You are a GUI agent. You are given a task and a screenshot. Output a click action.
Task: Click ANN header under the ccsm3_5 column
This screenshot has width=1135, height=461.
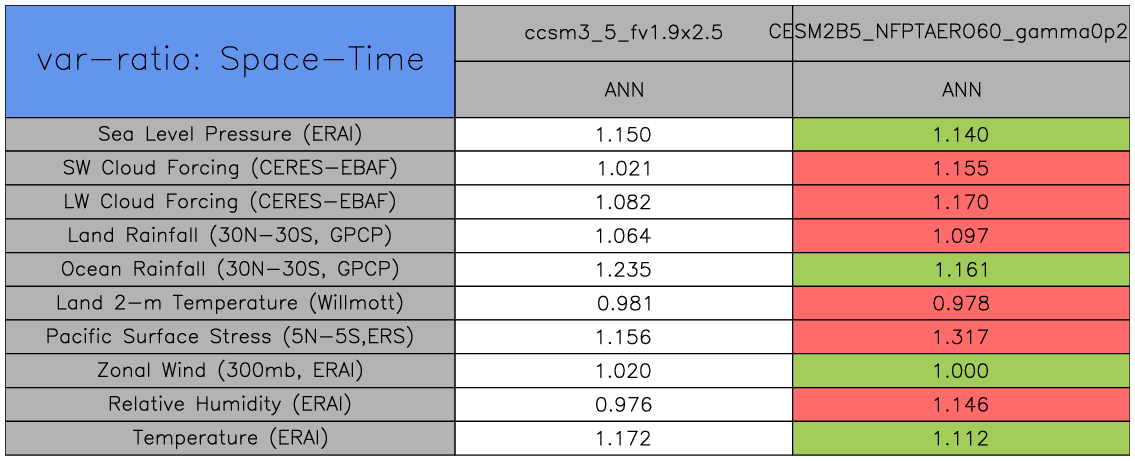pyautogui.click(x=624, y=90)
